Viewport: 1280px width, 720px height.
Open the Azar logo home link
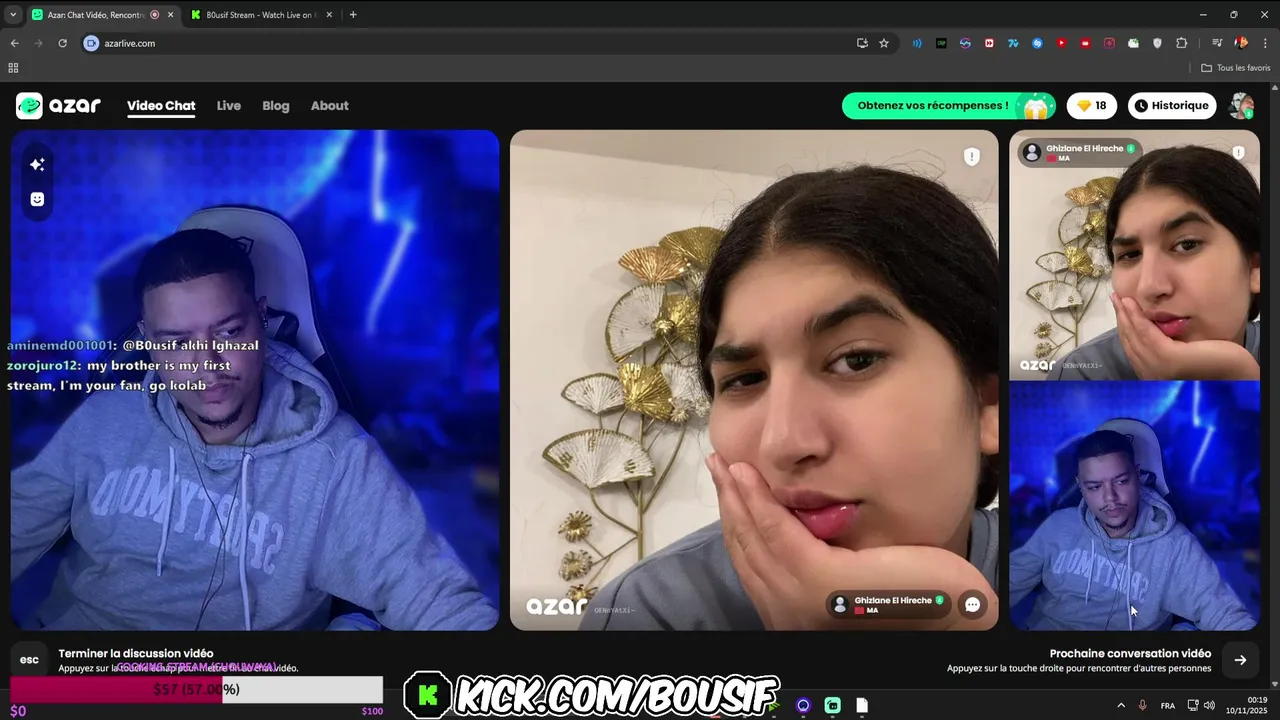coord(58,105)
